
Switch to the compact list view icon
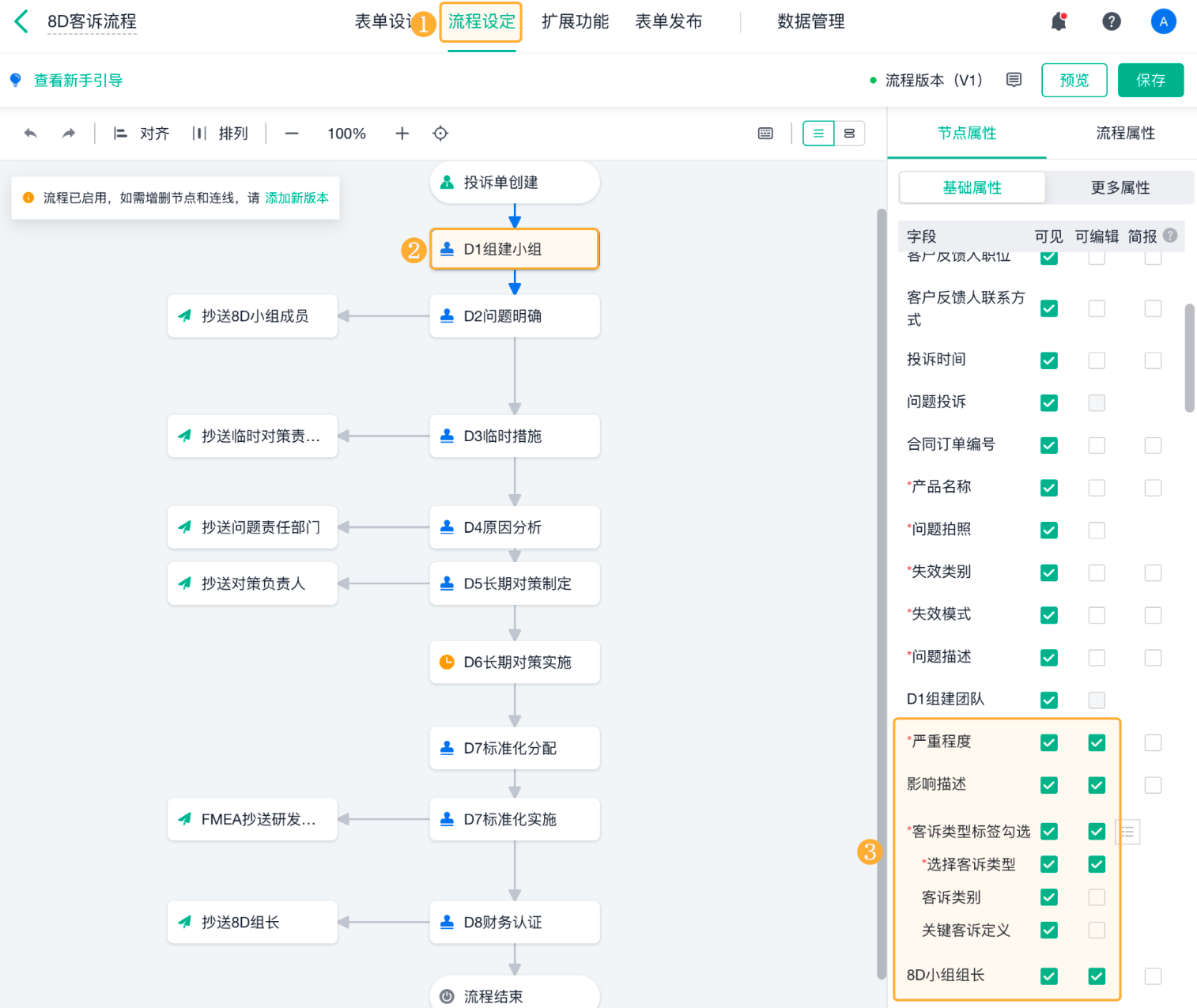click(x=818, y=134)
